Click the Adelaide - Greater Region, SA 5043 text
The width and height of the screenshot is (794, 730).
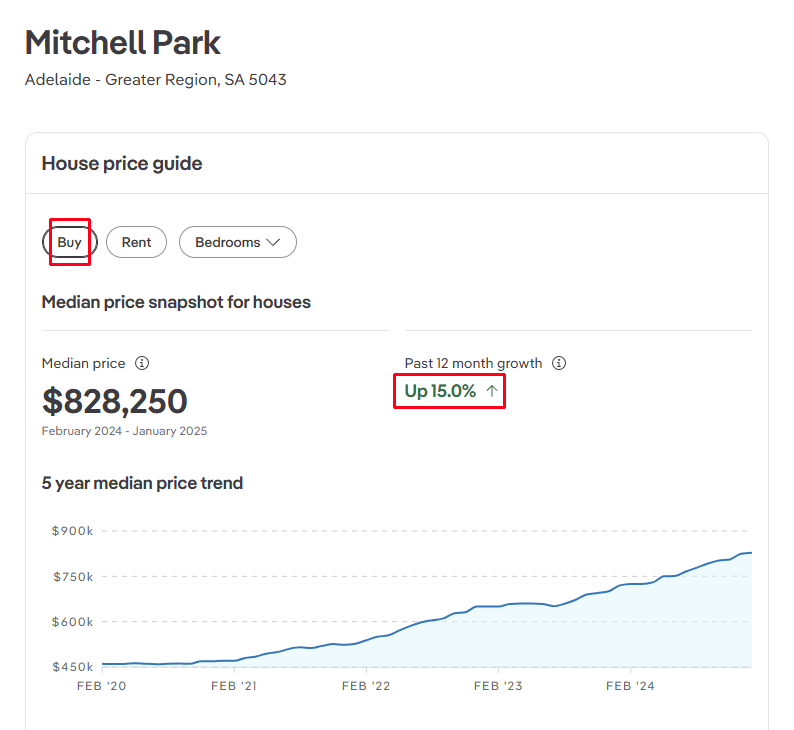[155, 79]
